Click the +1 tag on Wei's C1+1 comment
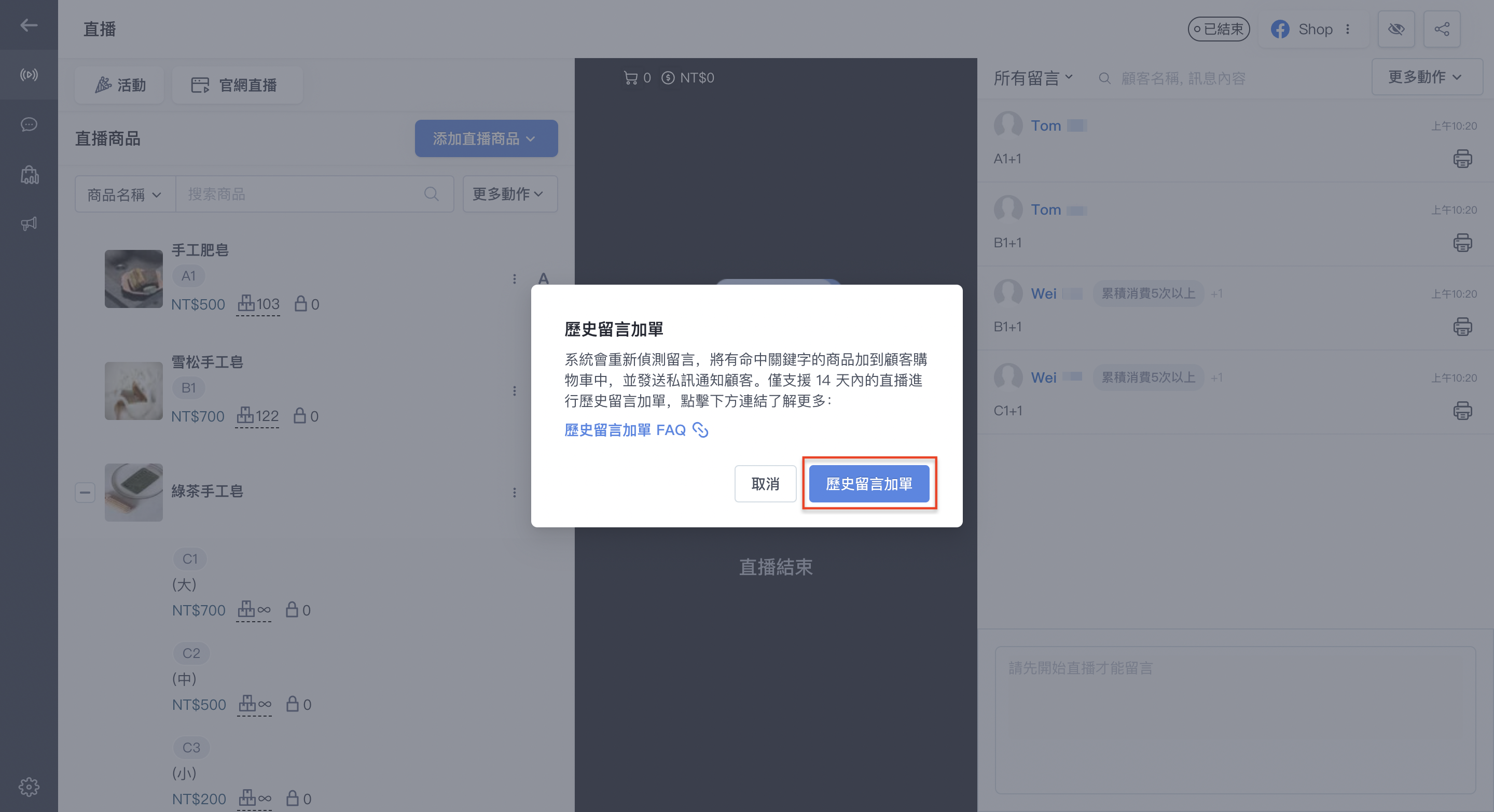 [x=1216, y=378]
